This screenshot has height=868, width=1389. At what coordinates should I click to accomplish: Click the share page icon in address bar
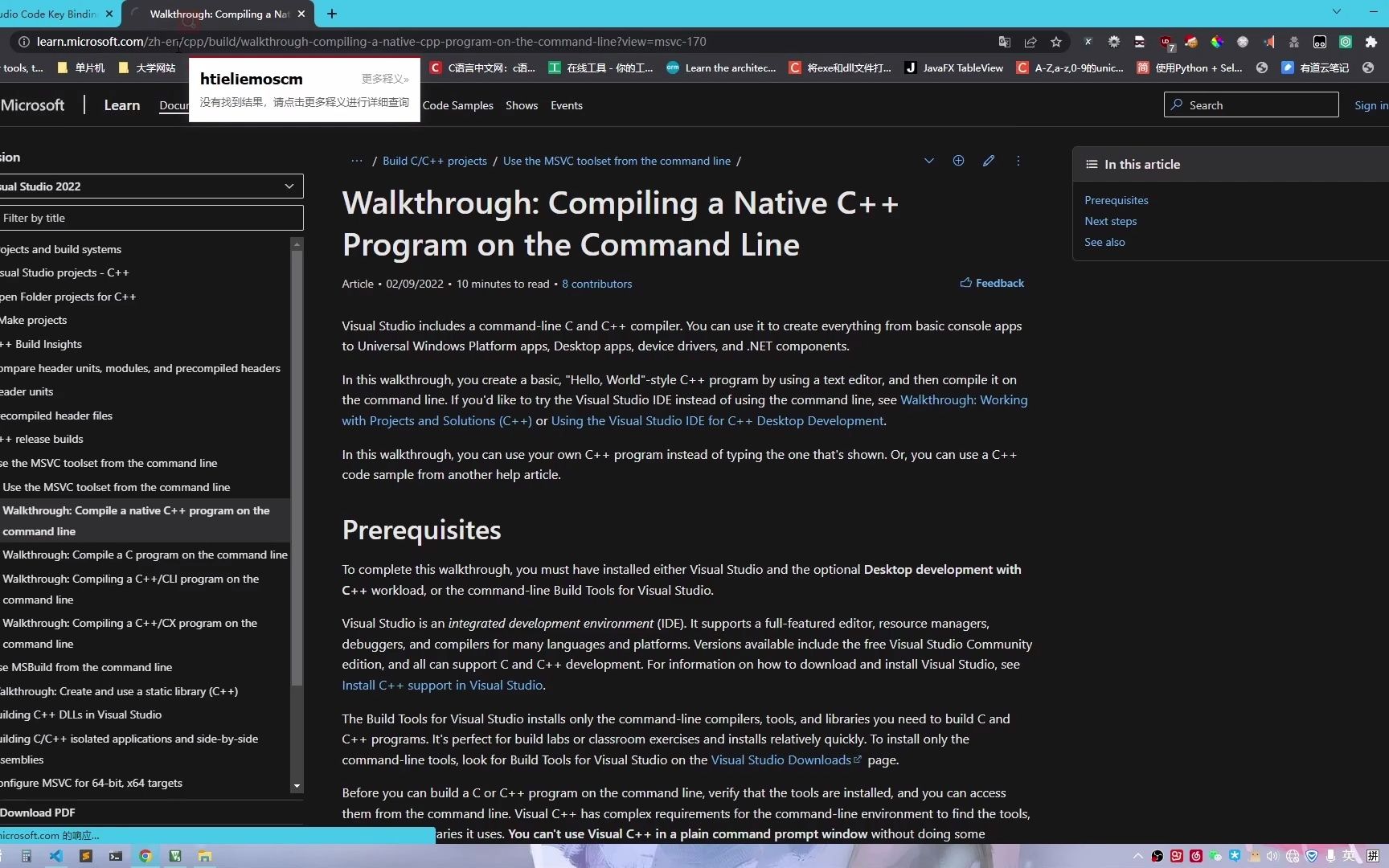coord(1030,42)
